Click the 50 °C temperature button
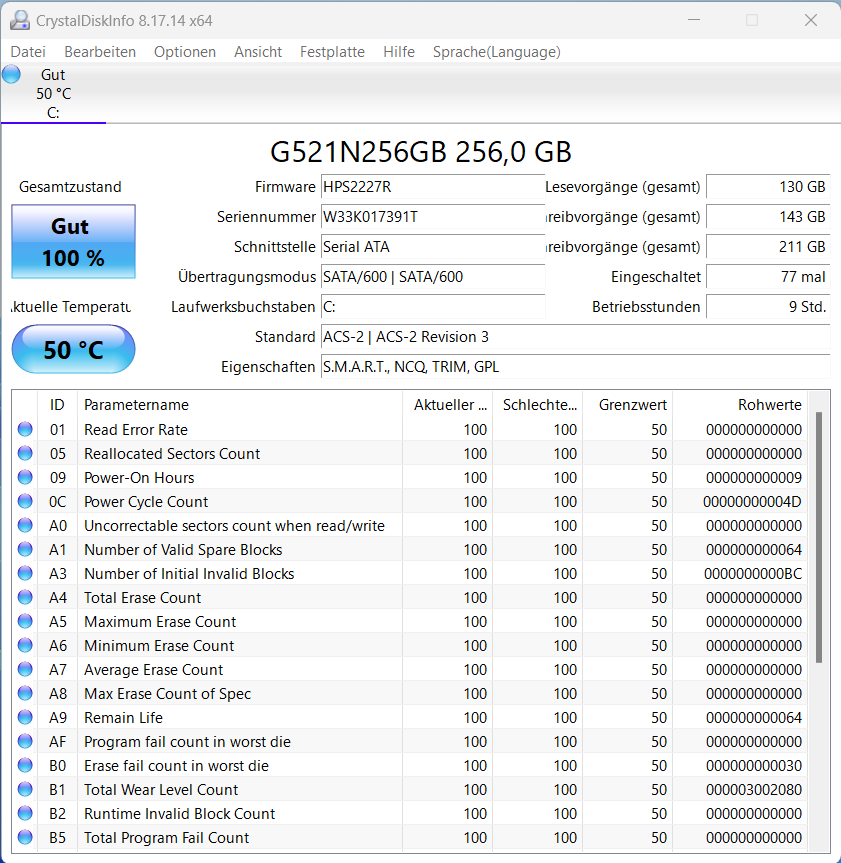 pos(73,350)
